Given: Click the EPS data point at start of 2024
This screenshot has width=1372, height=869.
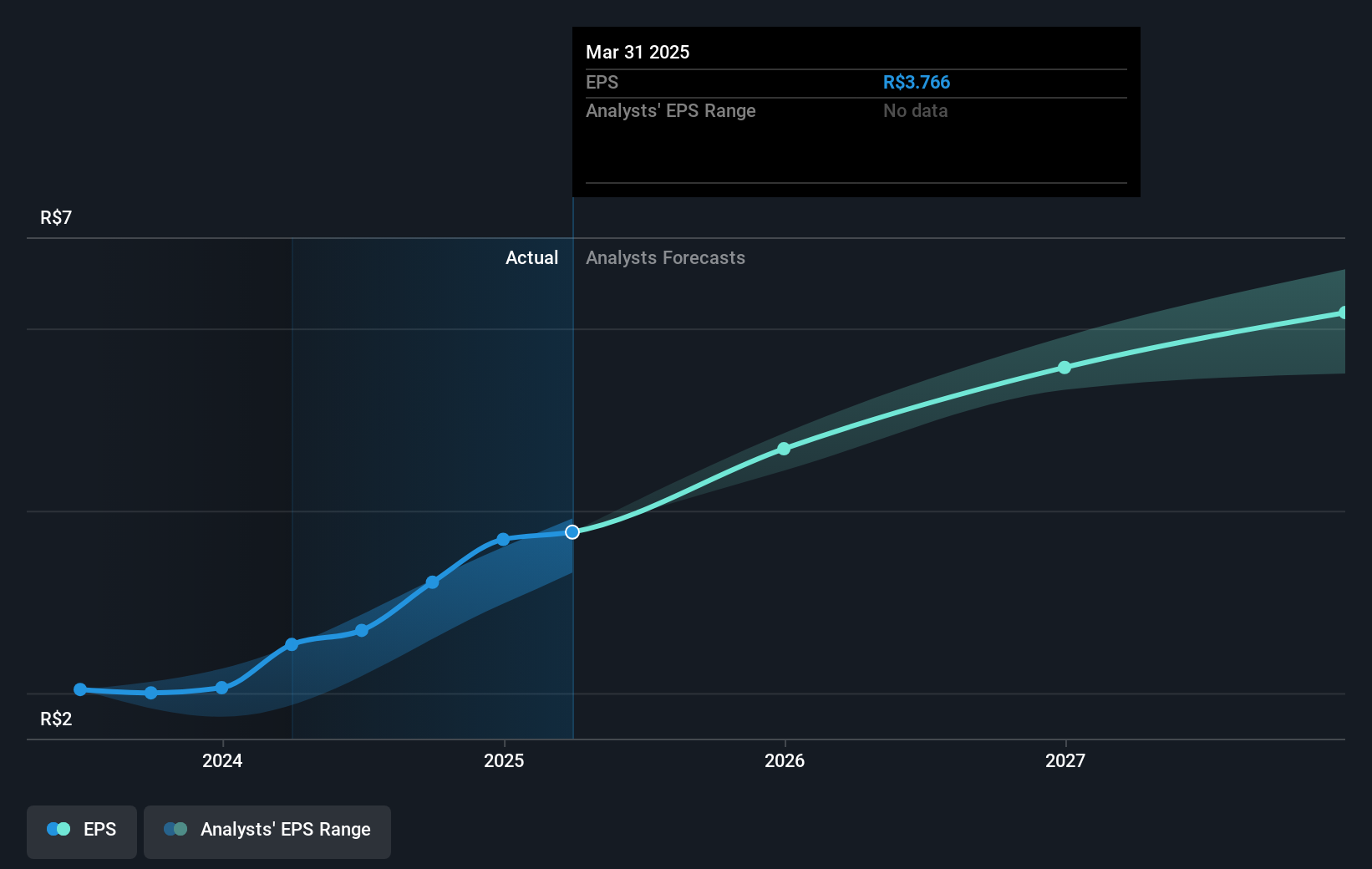Looking at the screenshot, I should click(221, 688).
